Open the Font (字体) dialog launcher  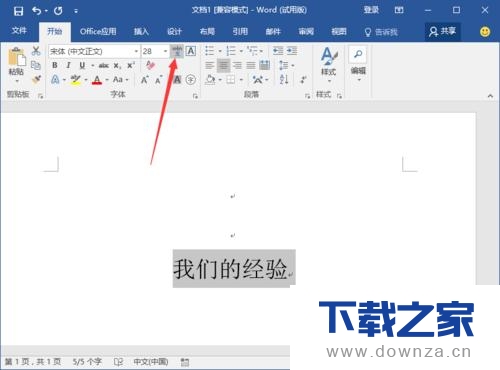[195, 96]
